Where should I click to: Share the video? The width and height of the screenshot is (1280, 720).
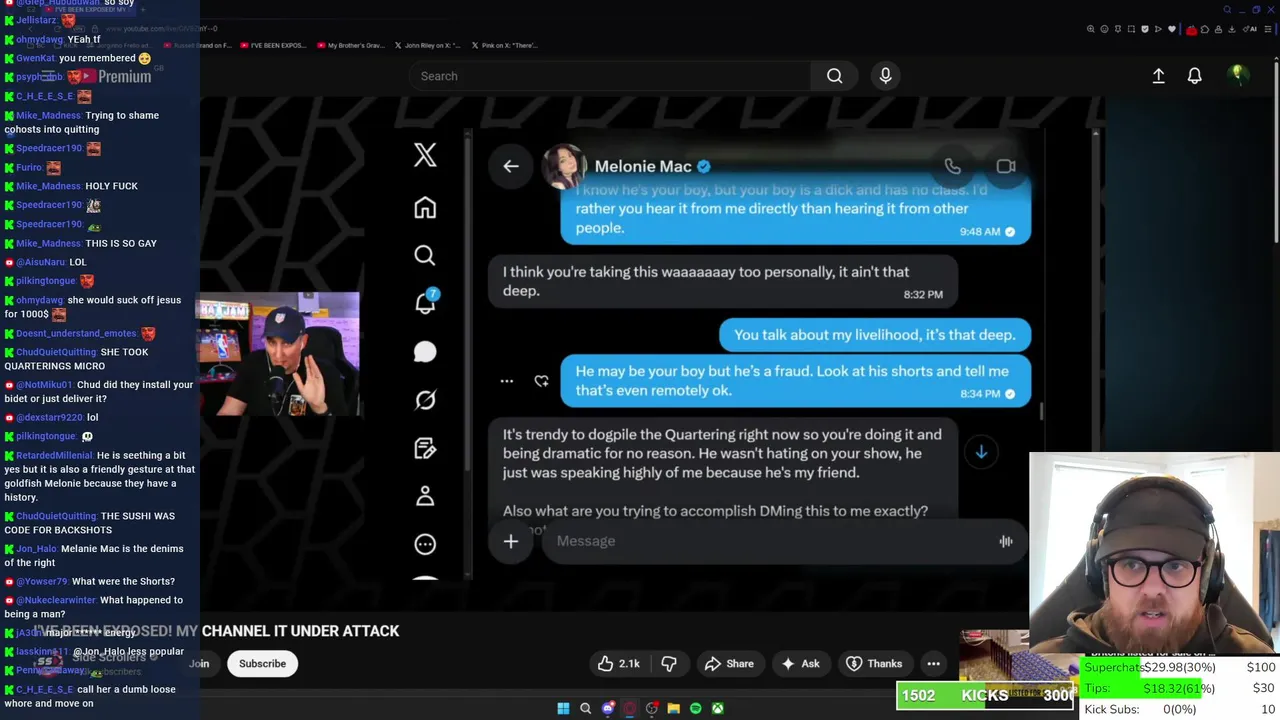729,664
